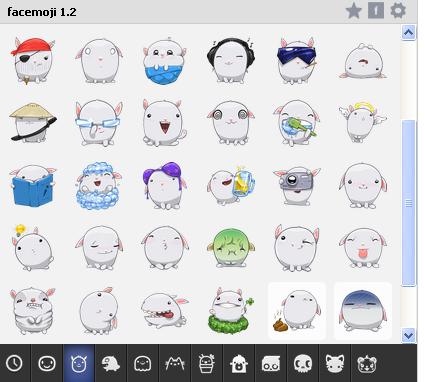Select the blue visor sunglasses sticker
This screenshot has height=382, width=425.
(296, 61)
